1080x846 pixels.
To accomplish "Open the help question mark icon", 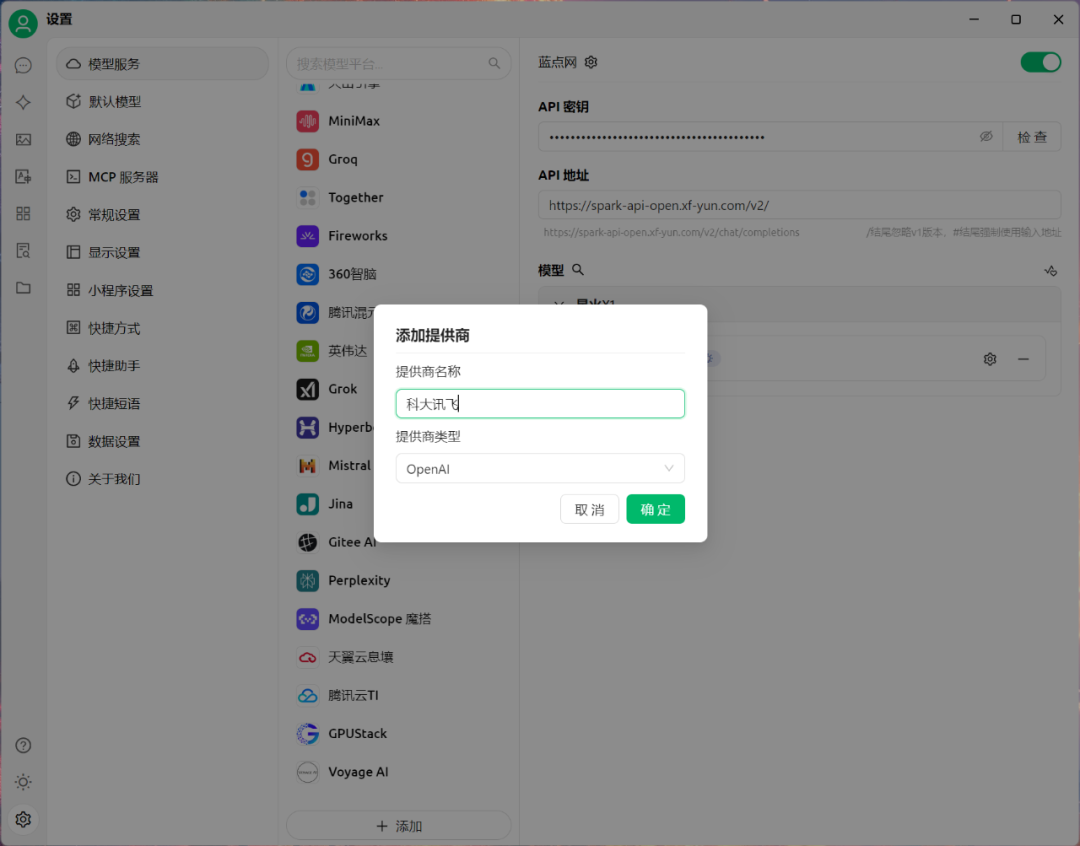I will click(23, 745).
